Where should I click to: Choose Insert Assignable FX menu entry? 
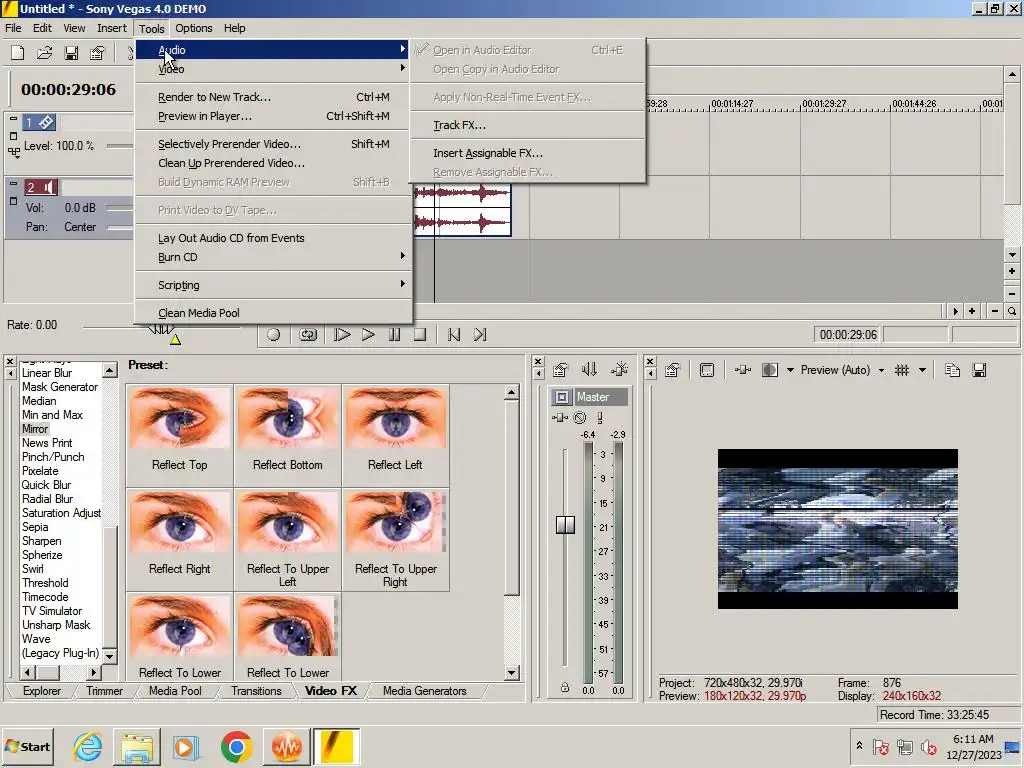pos(528,153)
